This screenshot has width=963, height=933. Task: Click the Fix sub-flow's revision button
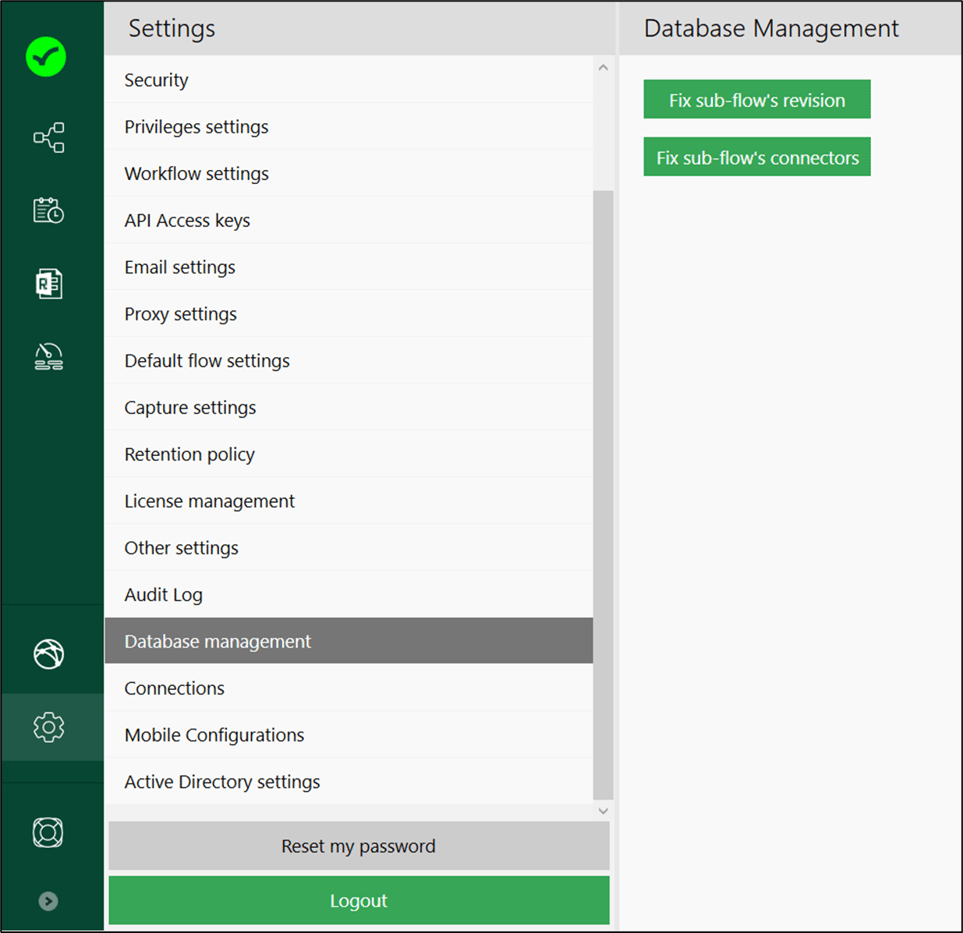[x=756, y=99]
